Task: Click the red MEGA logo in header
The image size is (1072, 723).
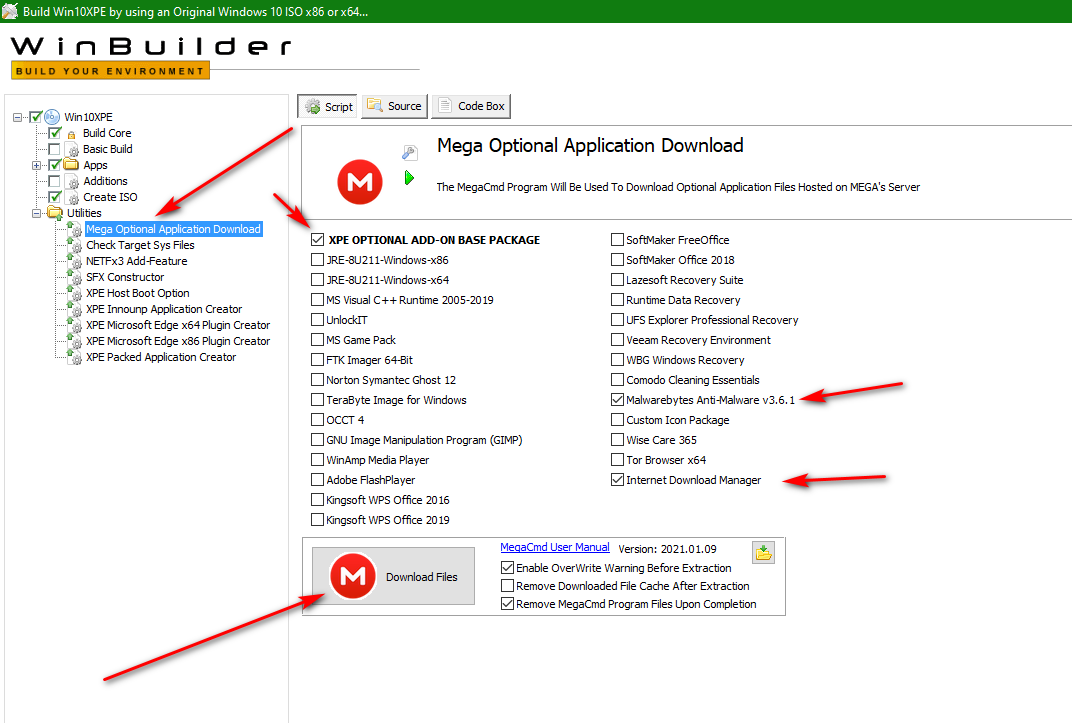Action: click(360, 182)
